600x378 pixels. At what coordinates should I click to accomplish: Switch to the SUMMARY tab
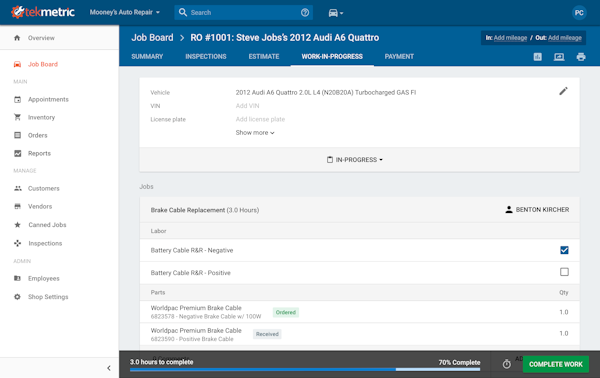[x=147, y=57]
